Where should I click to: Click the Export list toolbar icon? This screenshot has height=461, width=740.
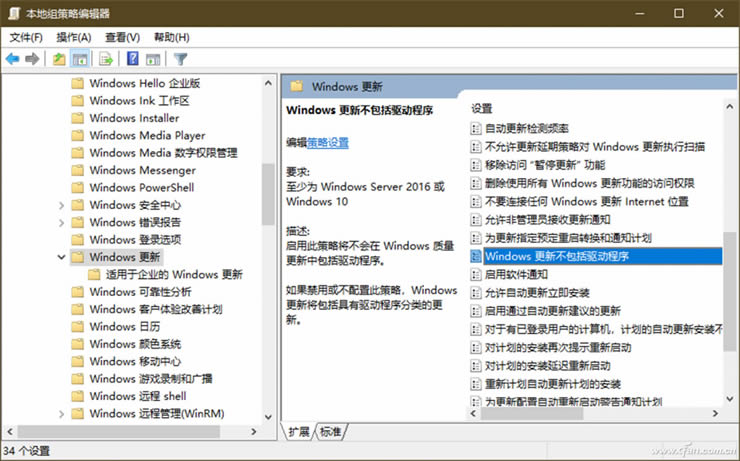[x=106, y=59]
